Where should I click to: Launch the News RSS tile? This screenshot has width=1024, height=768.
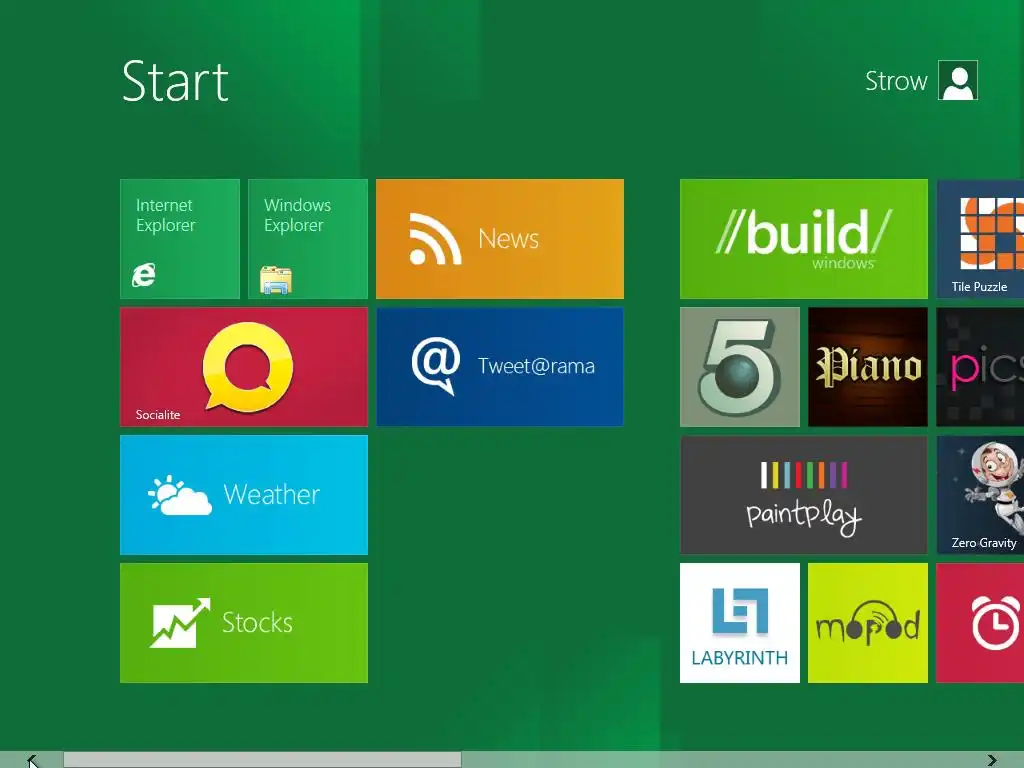500,239
